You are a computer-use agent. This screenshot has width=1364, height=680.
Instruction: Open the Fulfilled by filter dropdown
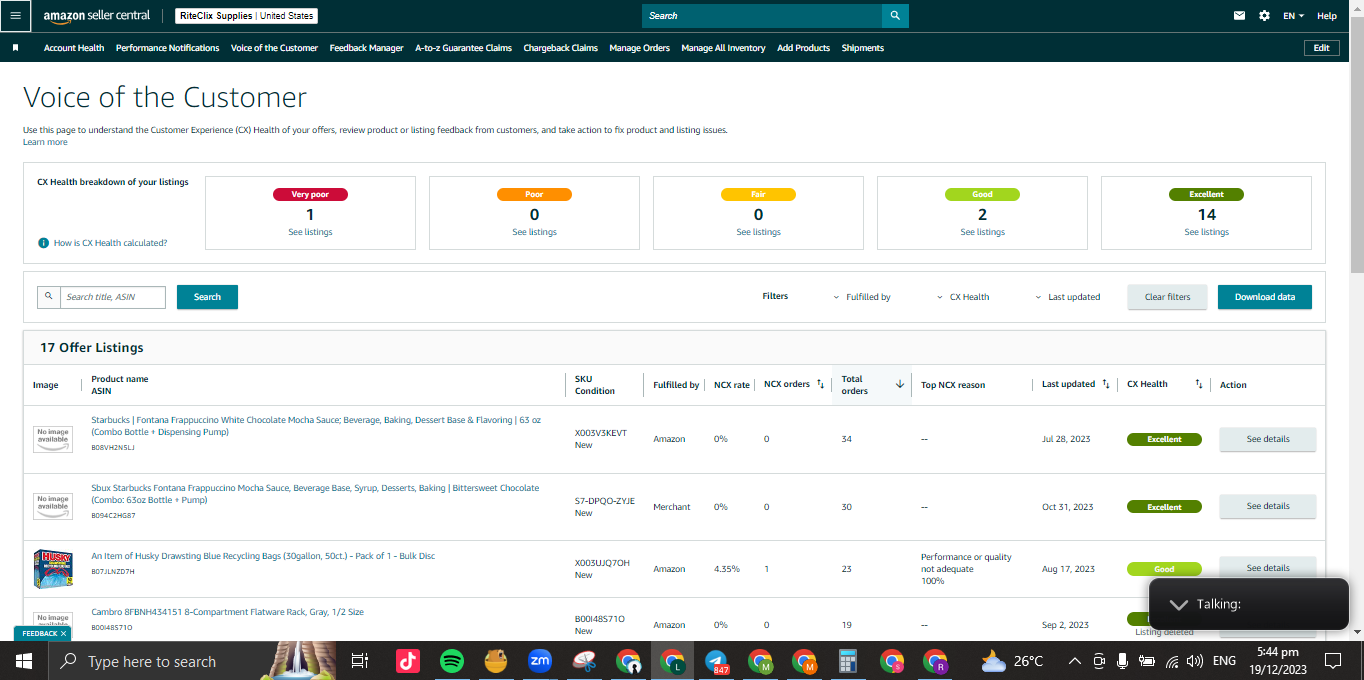tap(862, 297)
